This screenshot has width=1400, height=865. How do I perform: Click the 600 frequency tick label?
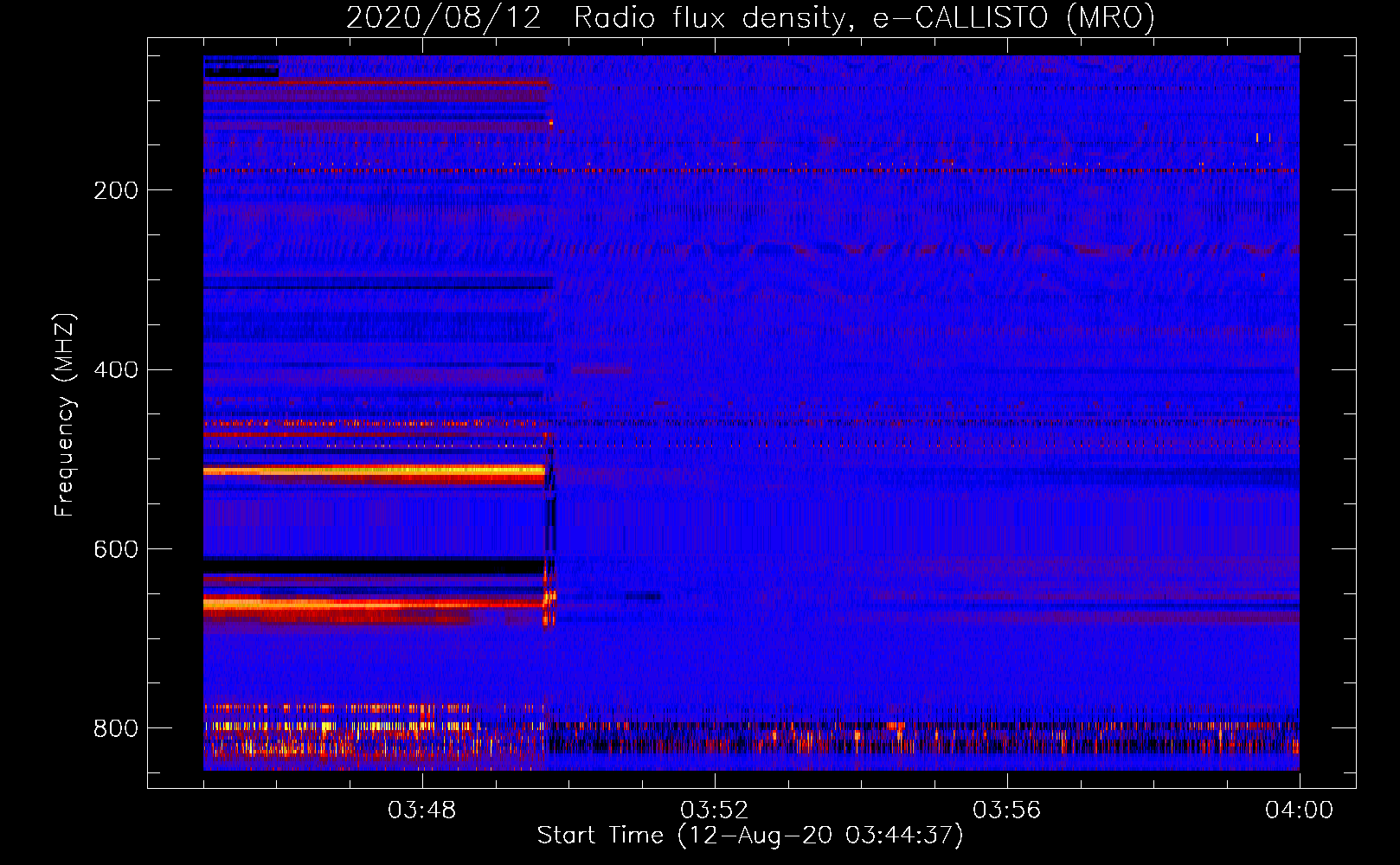[x=116, y=550]
